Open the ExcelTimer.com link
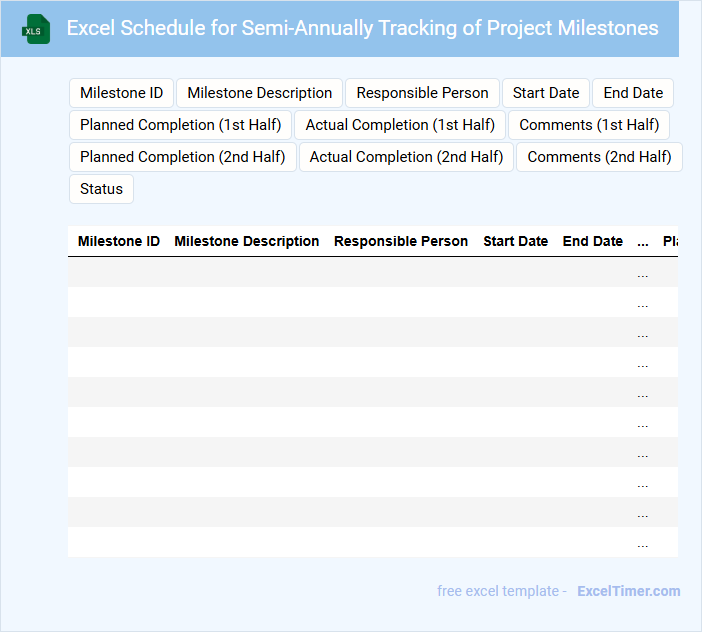 [628, 591]
